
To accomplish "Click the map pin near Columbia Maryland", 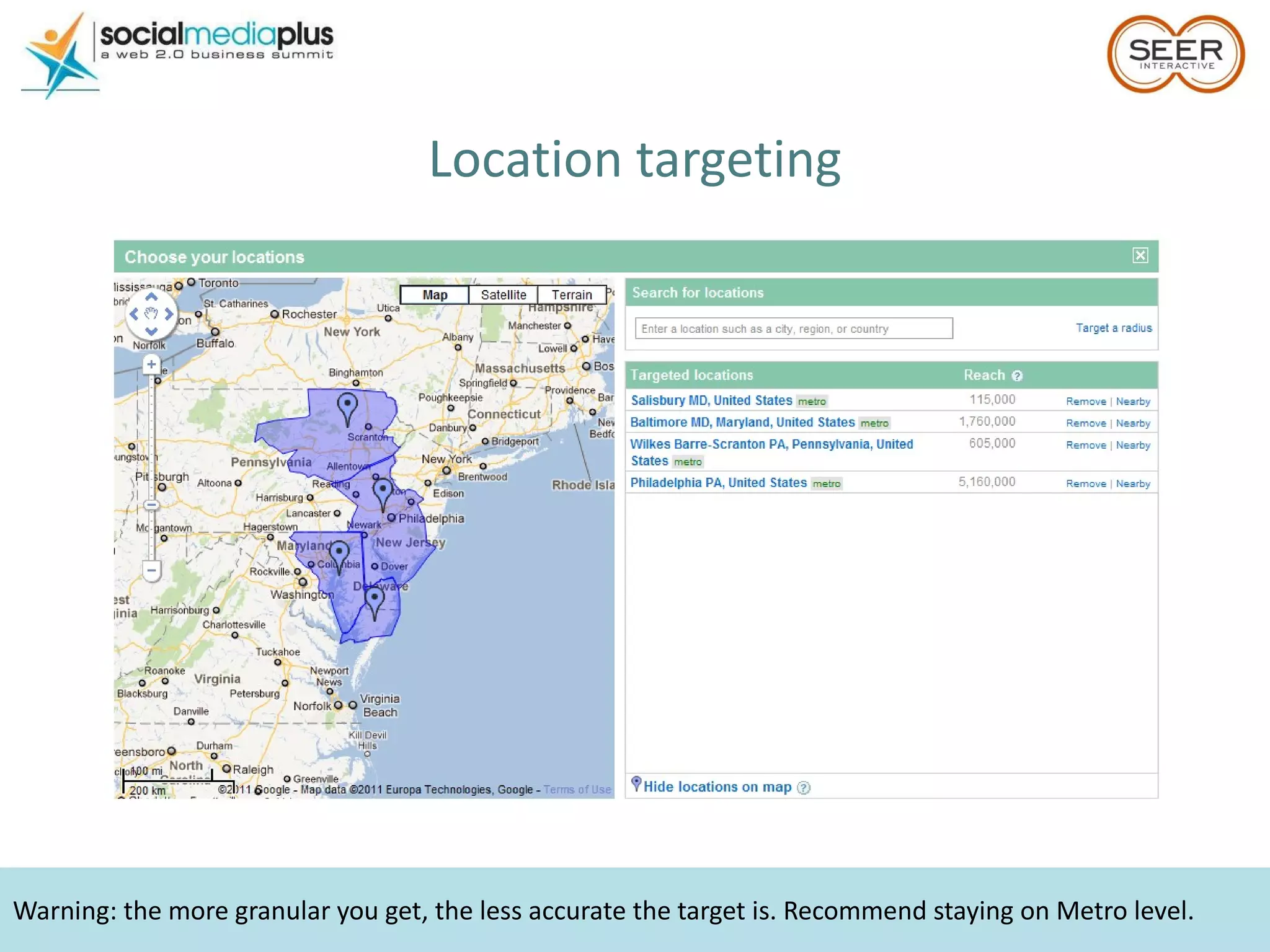I will tap(339, 557).
